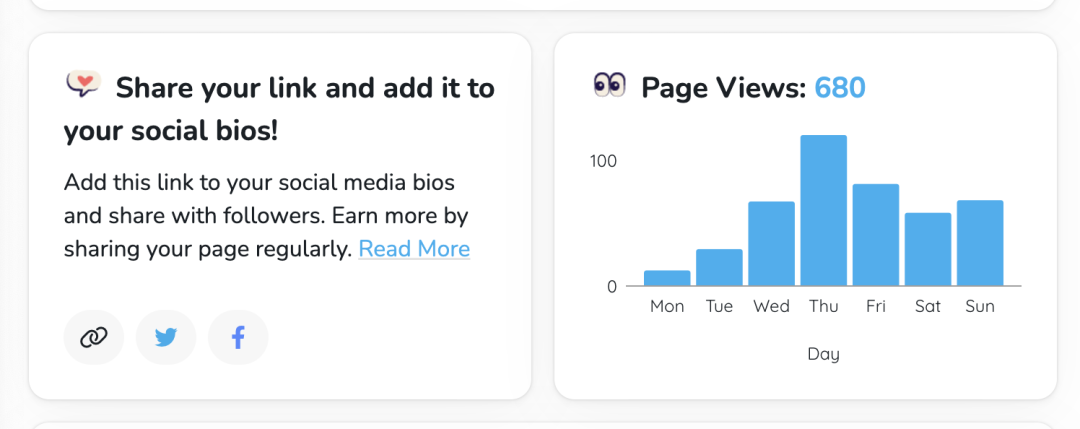Select the Friday bar in chart
The height and width of the screenshot is (429, 1080).
pos(875,235)
